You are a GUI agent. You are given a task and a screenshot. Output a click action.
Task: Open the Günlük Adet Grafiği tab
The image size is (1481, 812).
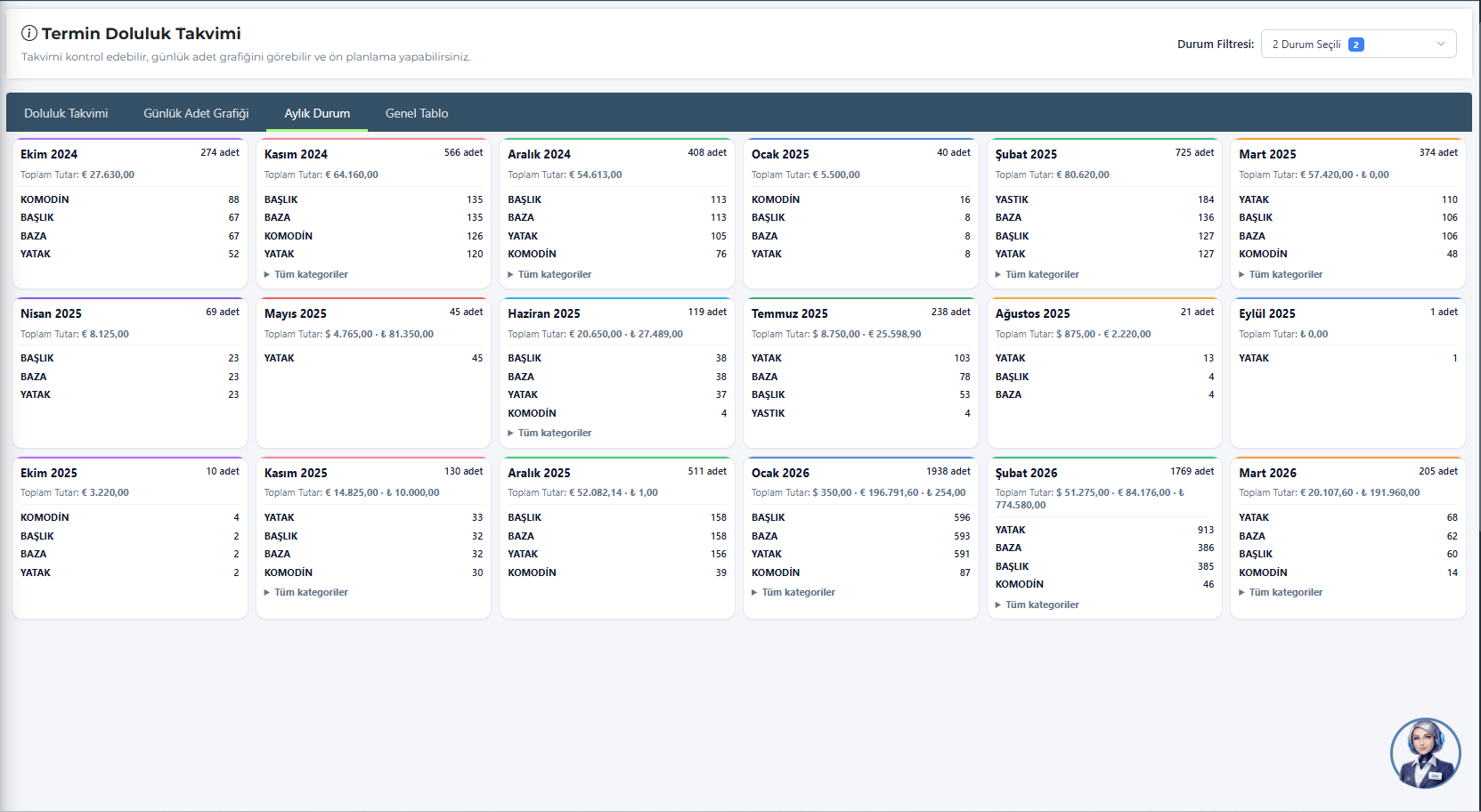pyautogui.click(x=196, y=113)
